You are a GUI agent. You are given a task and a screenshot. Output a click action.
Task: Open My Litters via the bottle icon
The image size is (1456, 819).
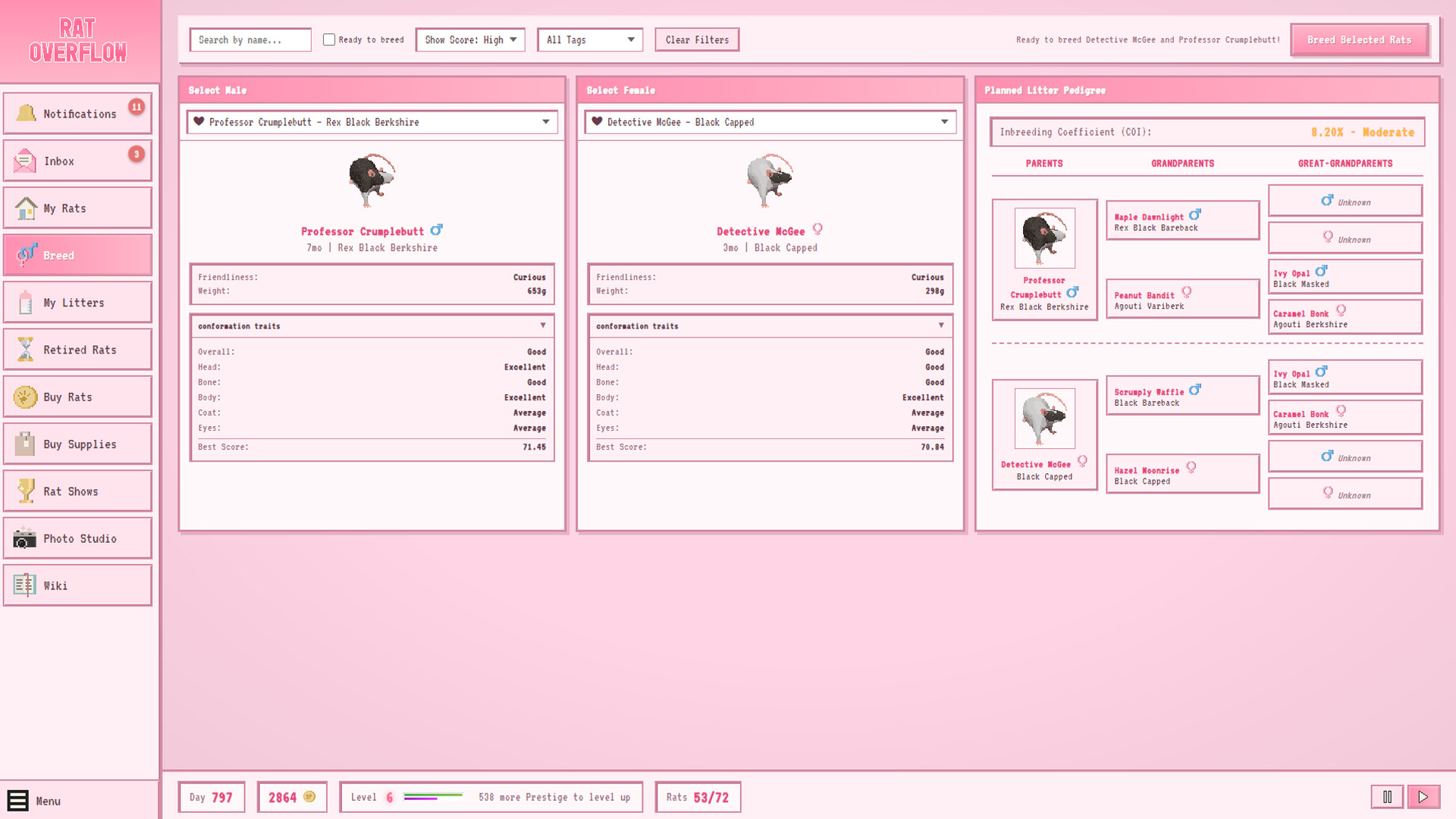[27, 302]
